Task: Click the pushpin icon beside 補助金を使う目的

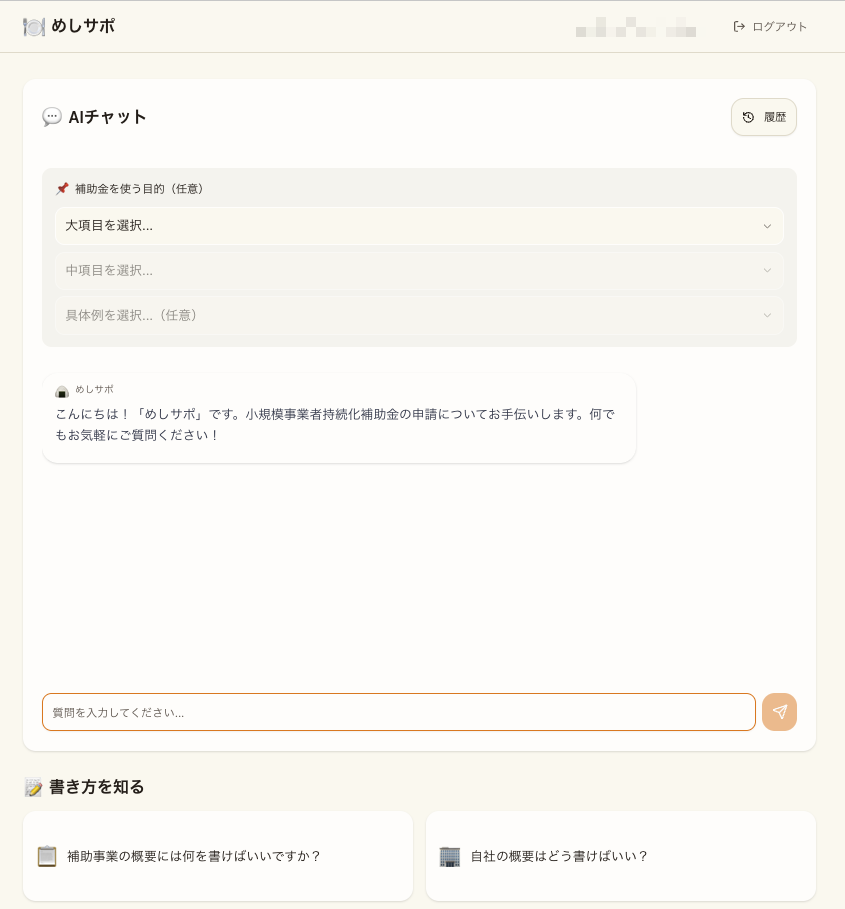Action: click(62, 188)
